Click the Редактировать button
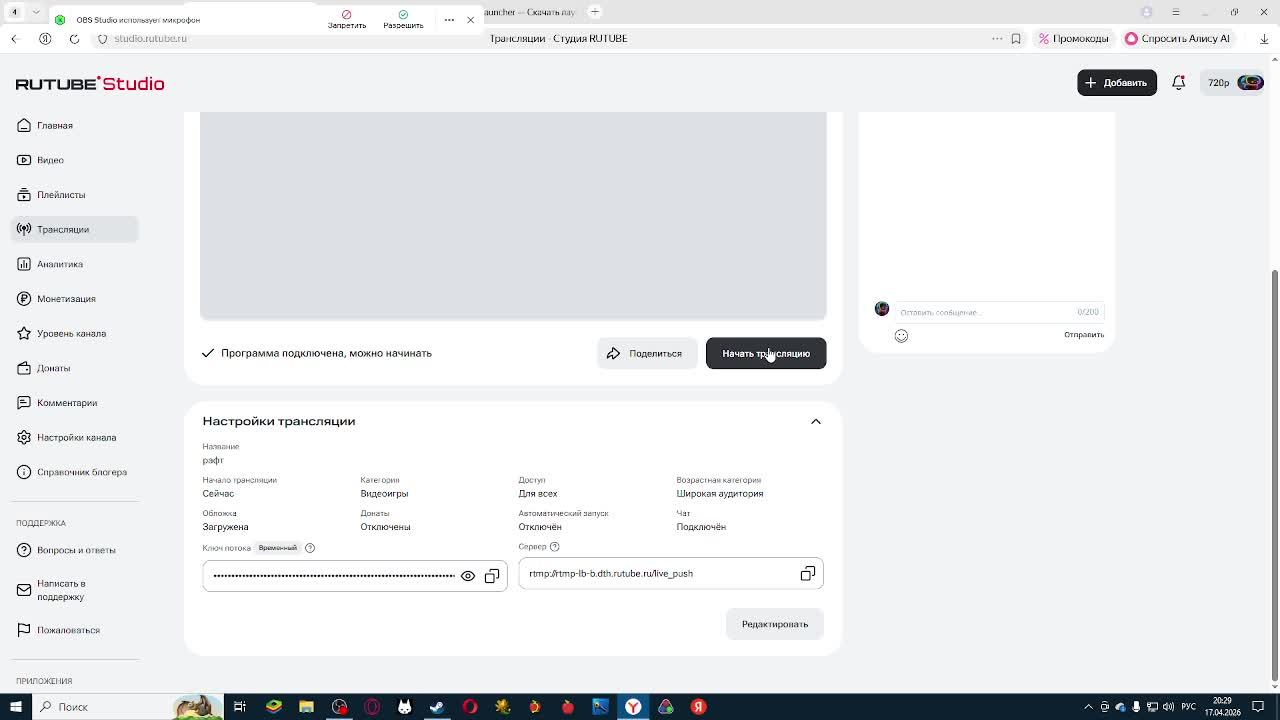Image resolution: width=1280 pixels, height=720 pixels. pos(775,624)
